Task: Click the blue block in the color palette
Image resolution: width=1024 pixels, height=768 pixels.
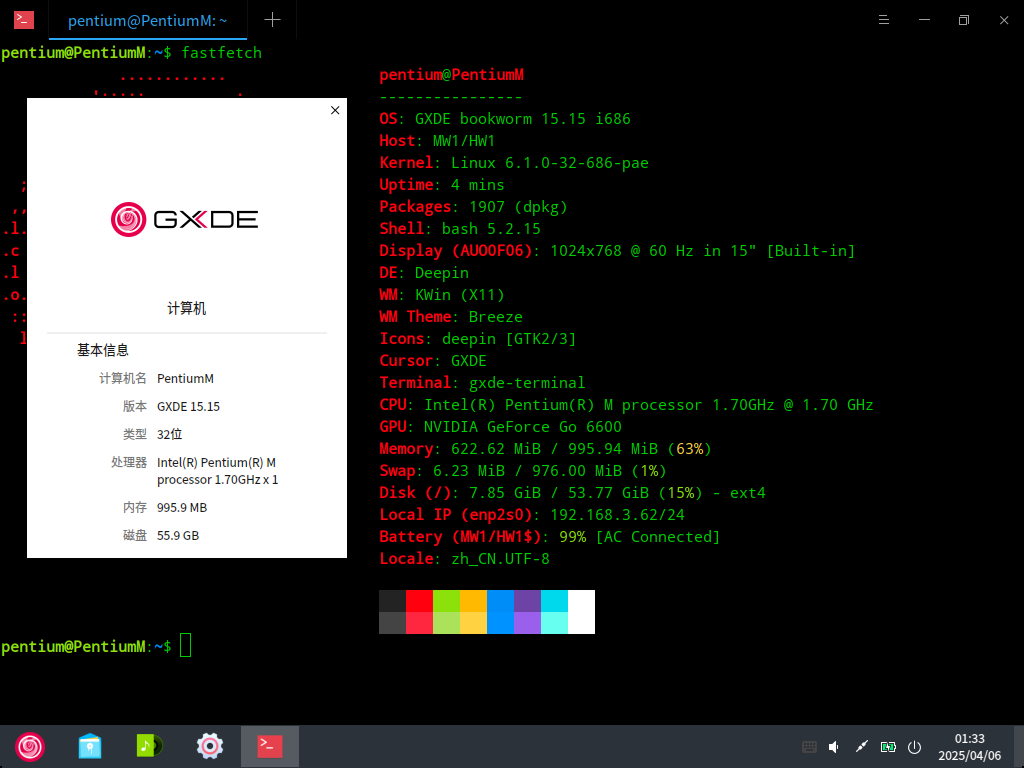Action: point(500,612)
